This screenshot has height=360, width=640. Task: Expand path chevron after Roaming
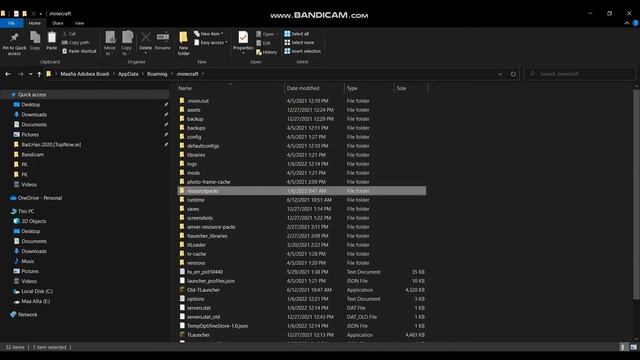click(172, 74)
